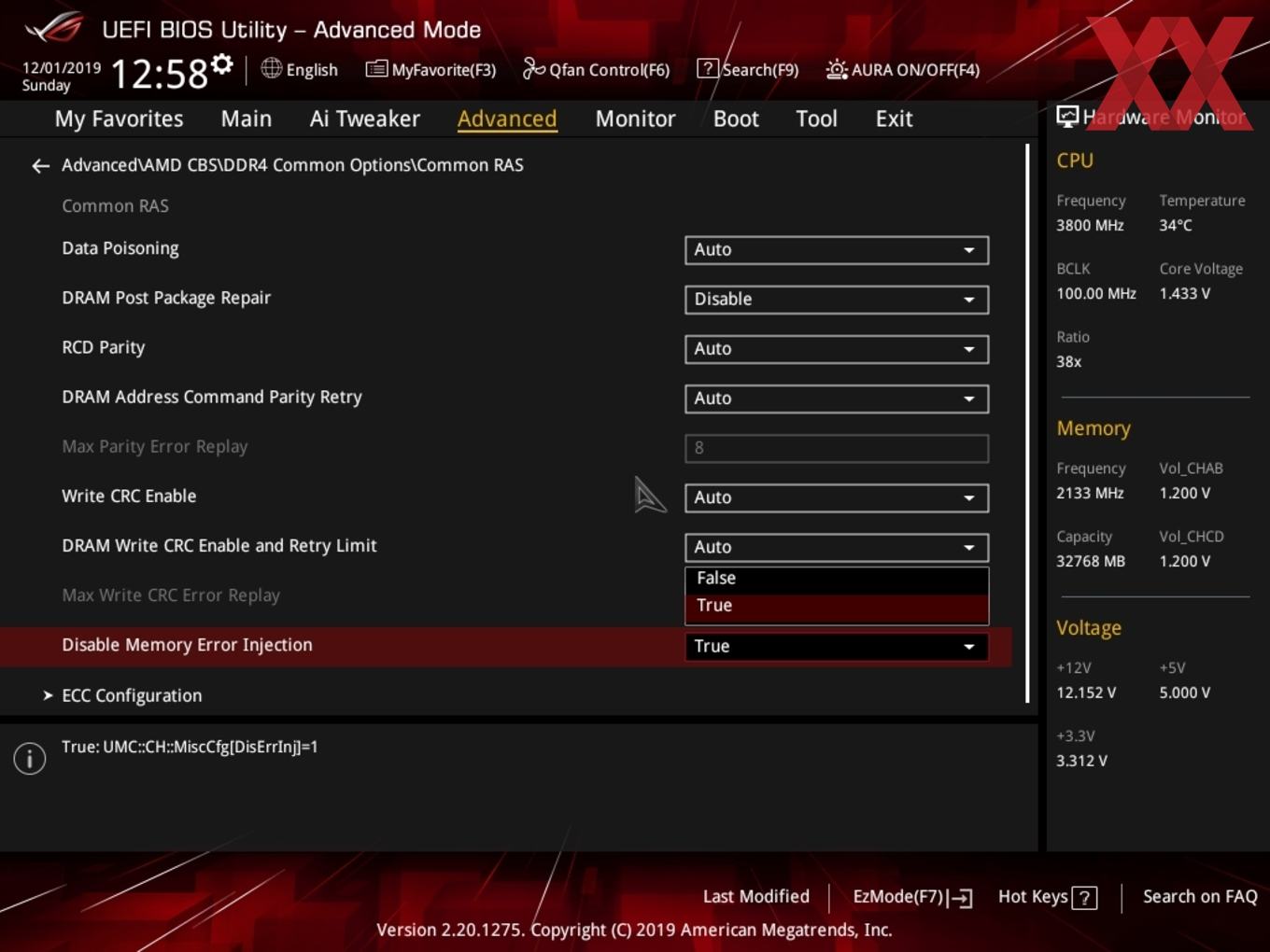1270x952 pixels.
Task: Switch to the Advanced tab
Action: tap(507, 119)
